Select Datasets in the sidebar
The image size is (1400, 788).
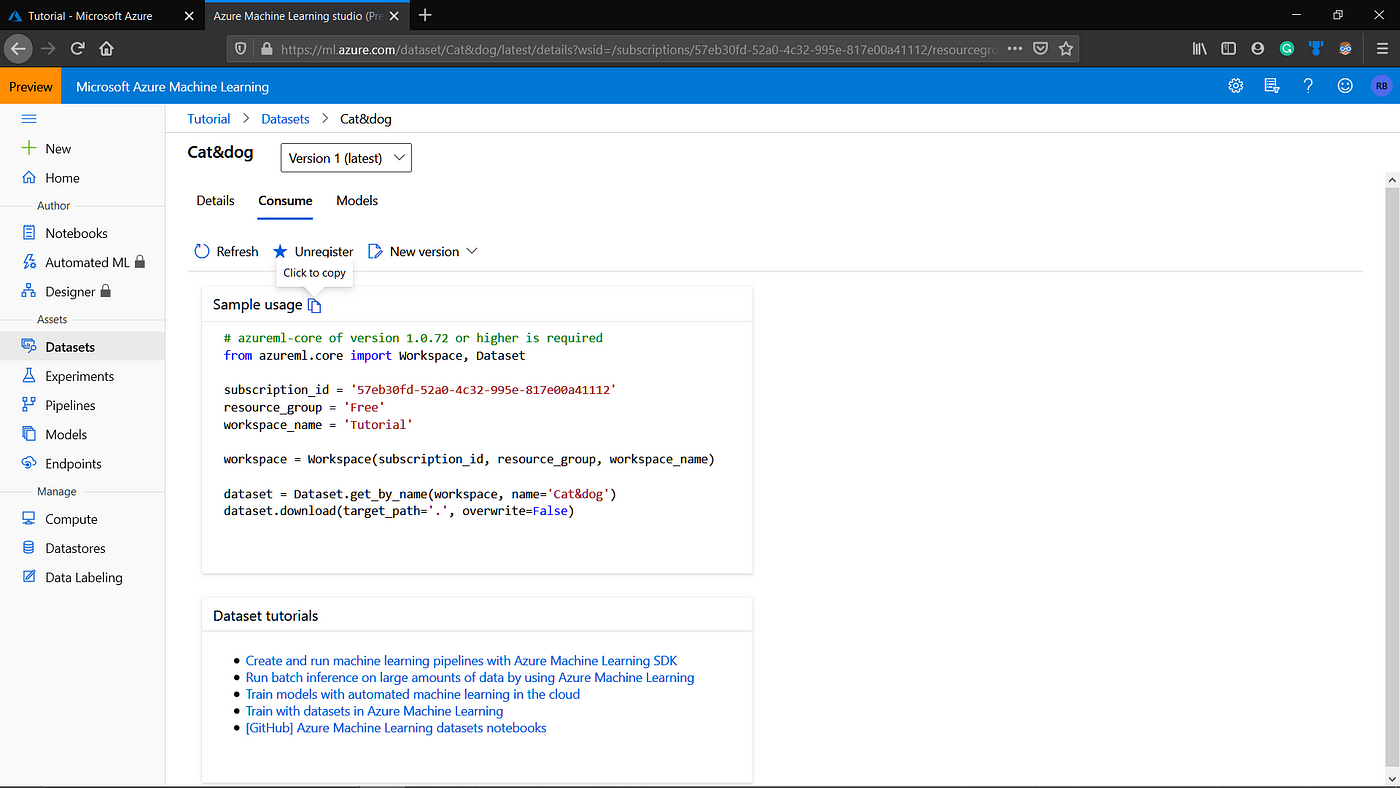pos(82,347)
